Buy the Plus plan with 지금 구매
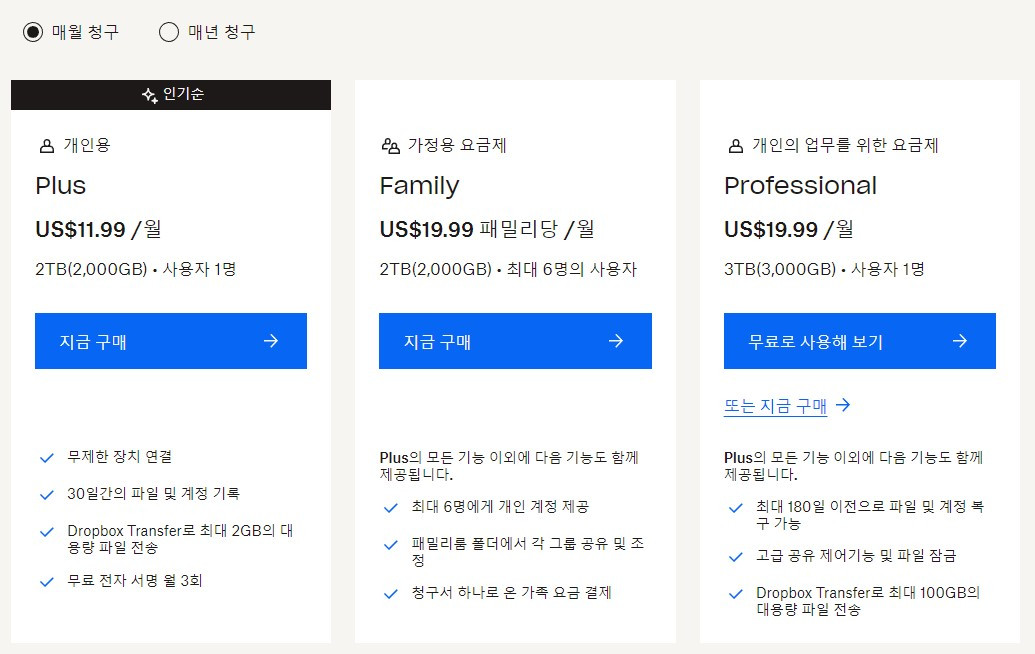Viewport: 1035px width, 654px height. point(171,341)
